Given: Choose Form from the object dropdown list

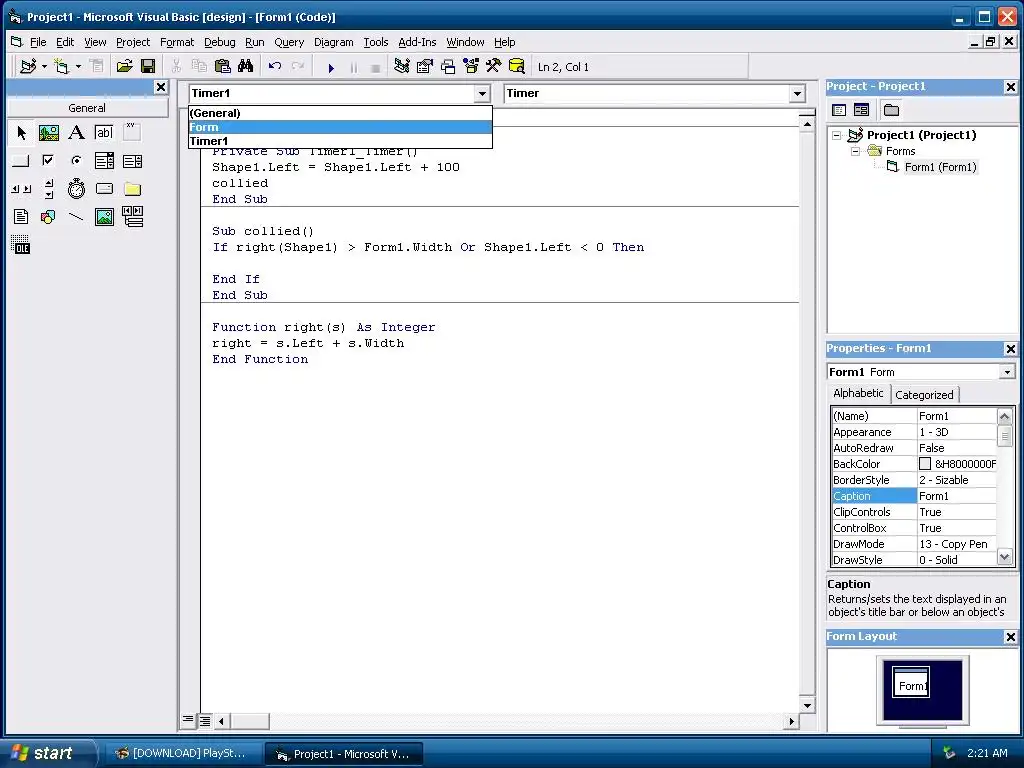Looking at the screenshot, I should click(340, 127).
